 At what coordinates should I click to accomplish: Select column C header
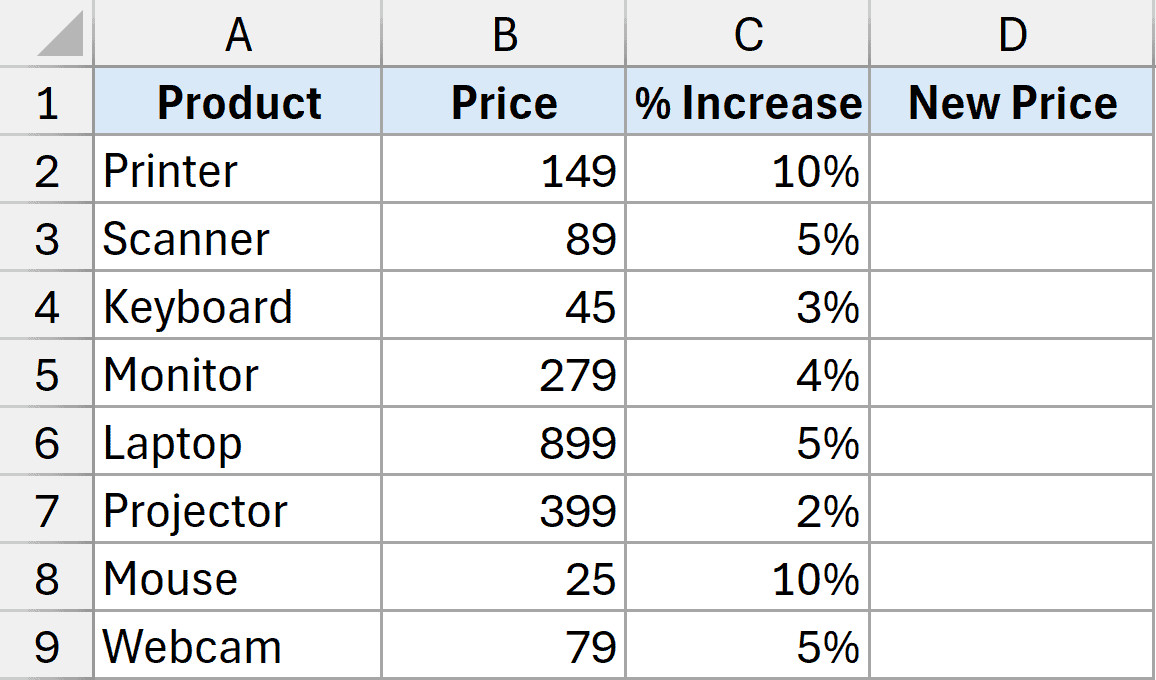(748, 35)
